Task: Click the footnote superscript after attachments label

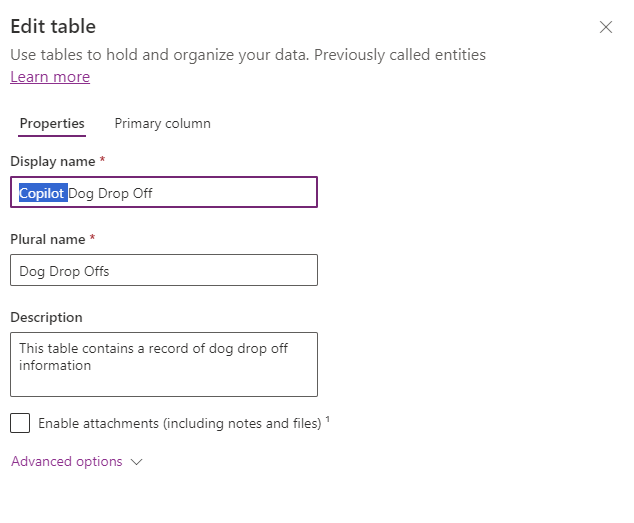Action: [x=327, y=420]
